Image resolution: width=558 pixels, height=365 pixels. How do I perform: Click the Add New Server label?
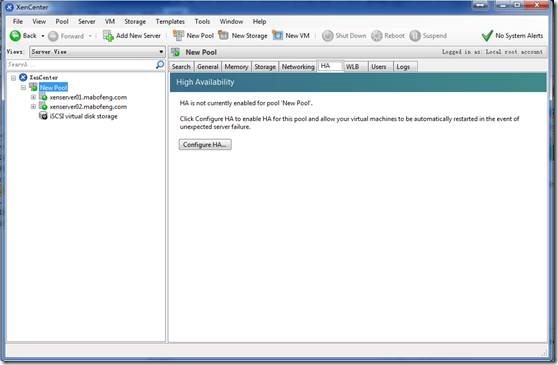pos(138,36)
